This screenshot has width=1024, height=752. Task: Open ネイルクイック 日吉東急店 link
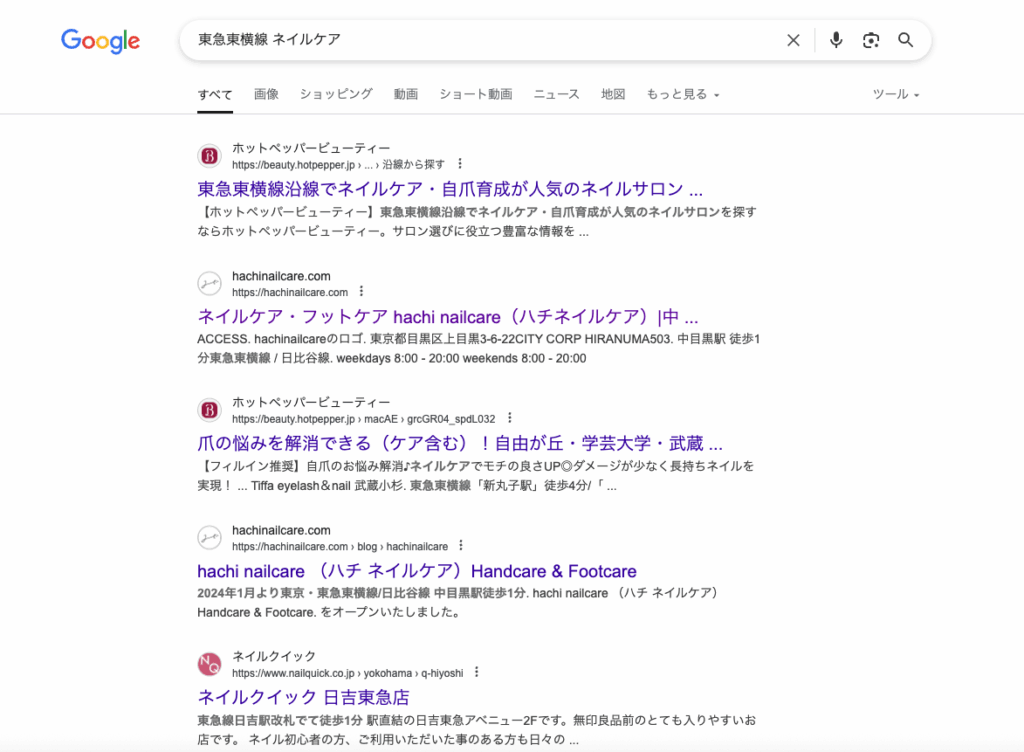click(x=303, y=697)
